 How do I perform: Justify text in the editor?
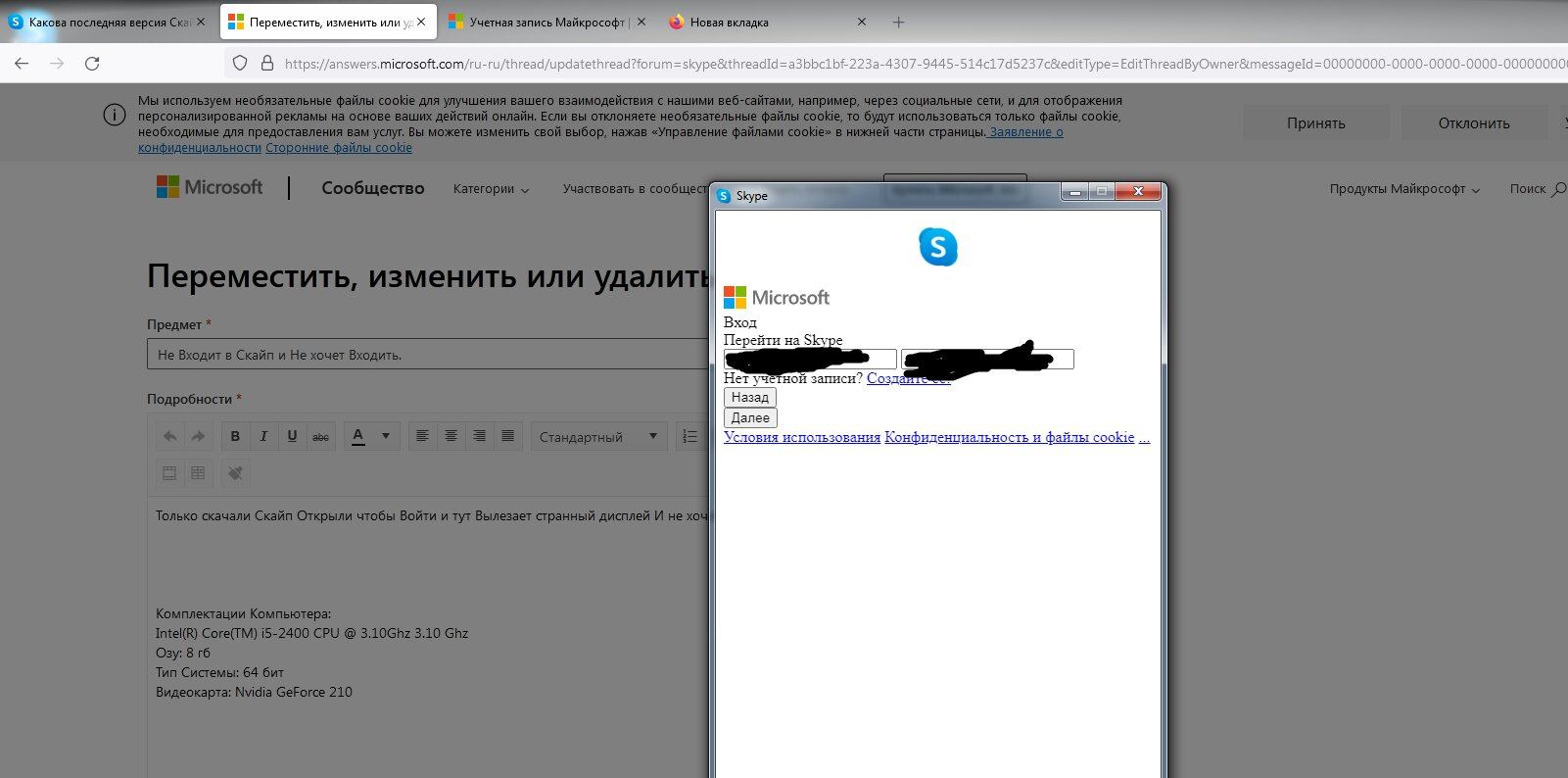pyautogui.click(x=507, y=436)
